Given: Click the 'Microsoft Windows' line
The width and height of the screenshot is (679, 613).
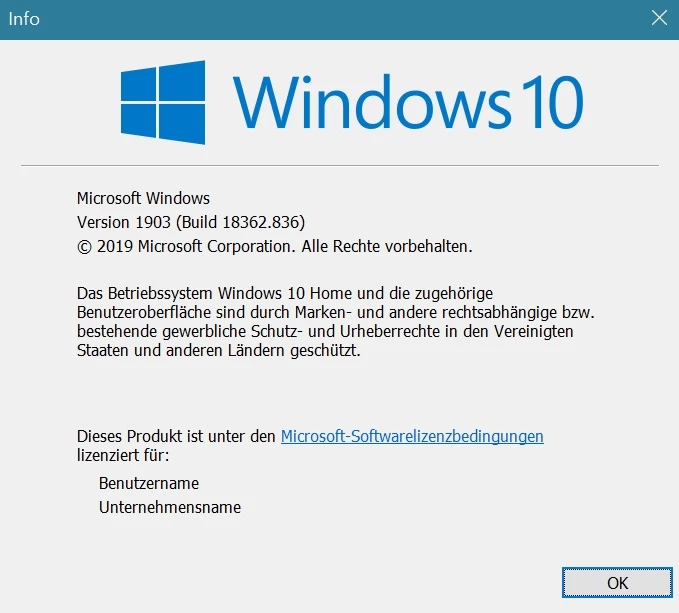Looking at the screenshot, I should [x=143, y=198].
